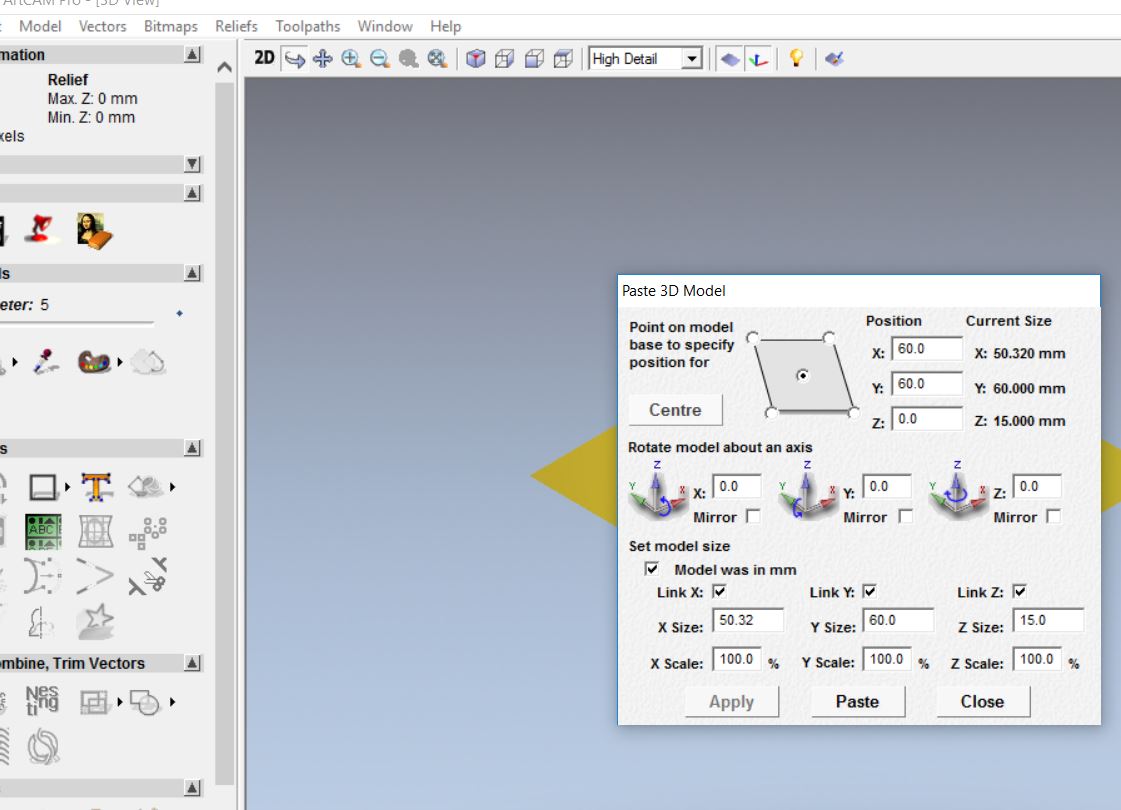Open the green ABC vector library icon

point(43,531)
